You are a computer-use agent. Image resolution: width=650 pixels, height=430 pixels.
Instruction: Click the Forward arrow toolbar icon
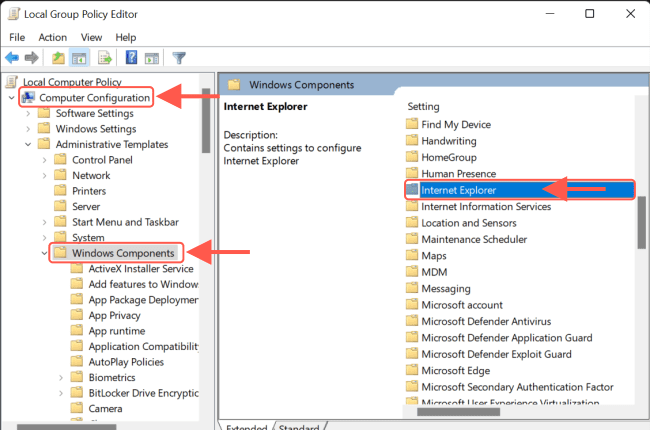pyautogui.click(x=31, y=58)
